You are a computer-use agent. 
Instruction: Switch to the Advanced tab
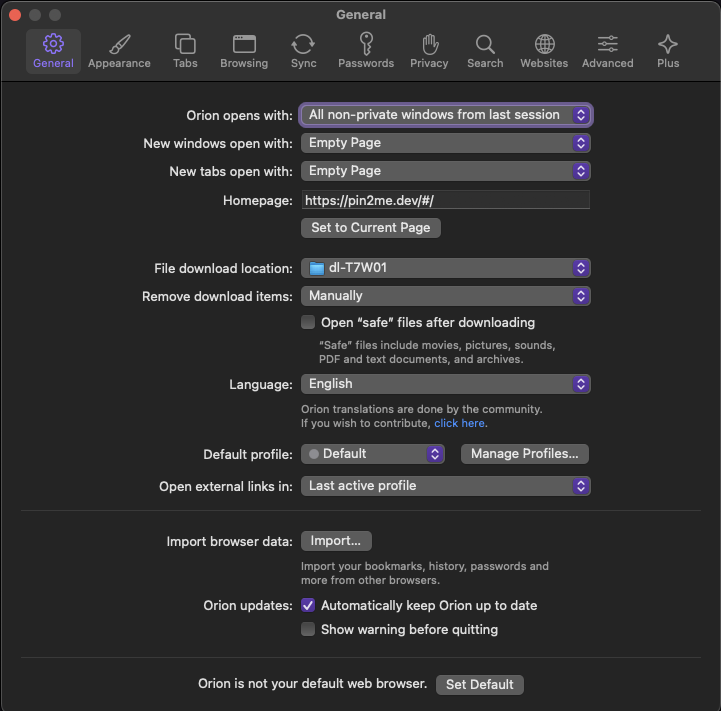607,51
